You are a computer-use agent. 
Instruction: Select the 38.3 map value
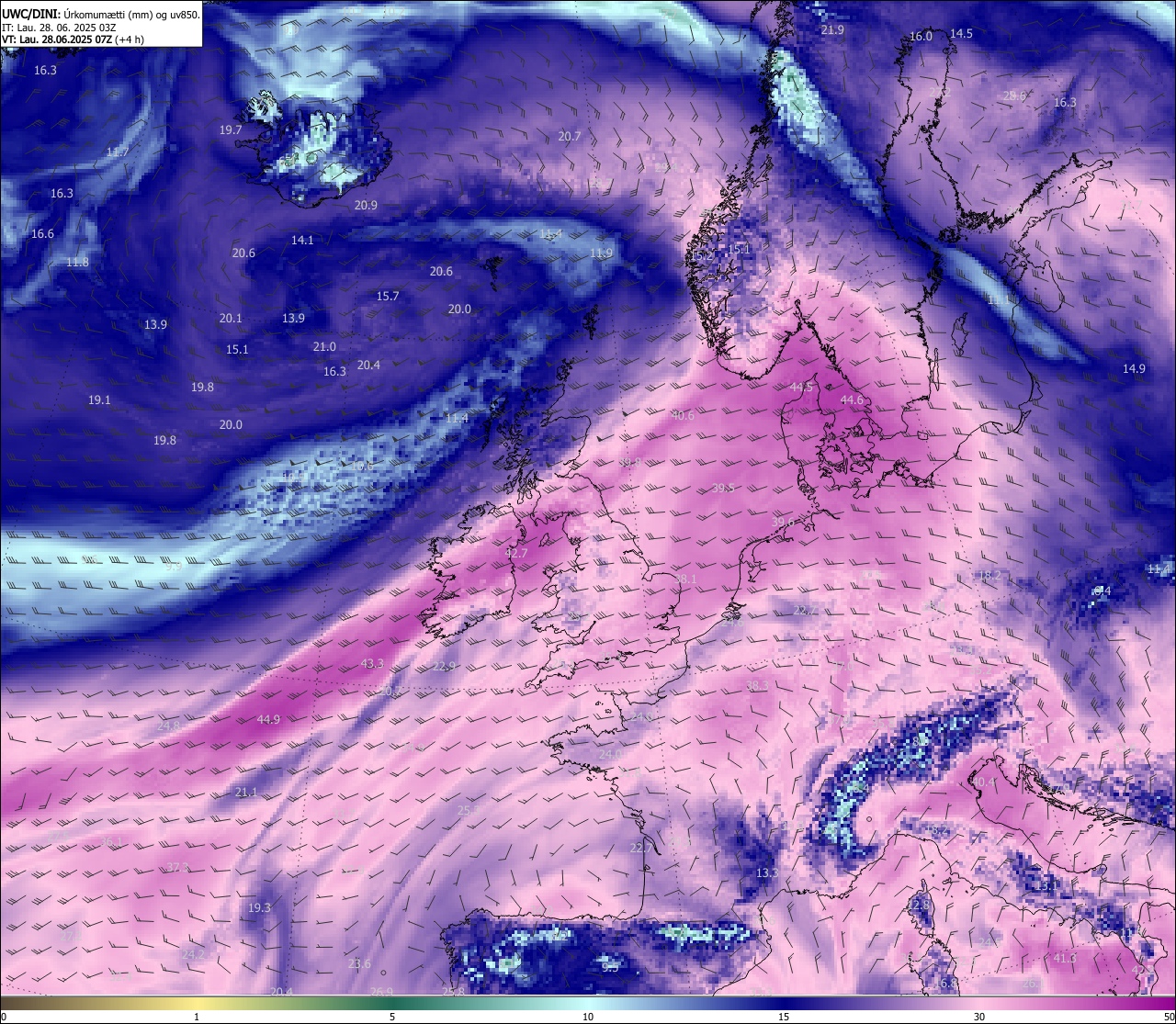[757, 685]
